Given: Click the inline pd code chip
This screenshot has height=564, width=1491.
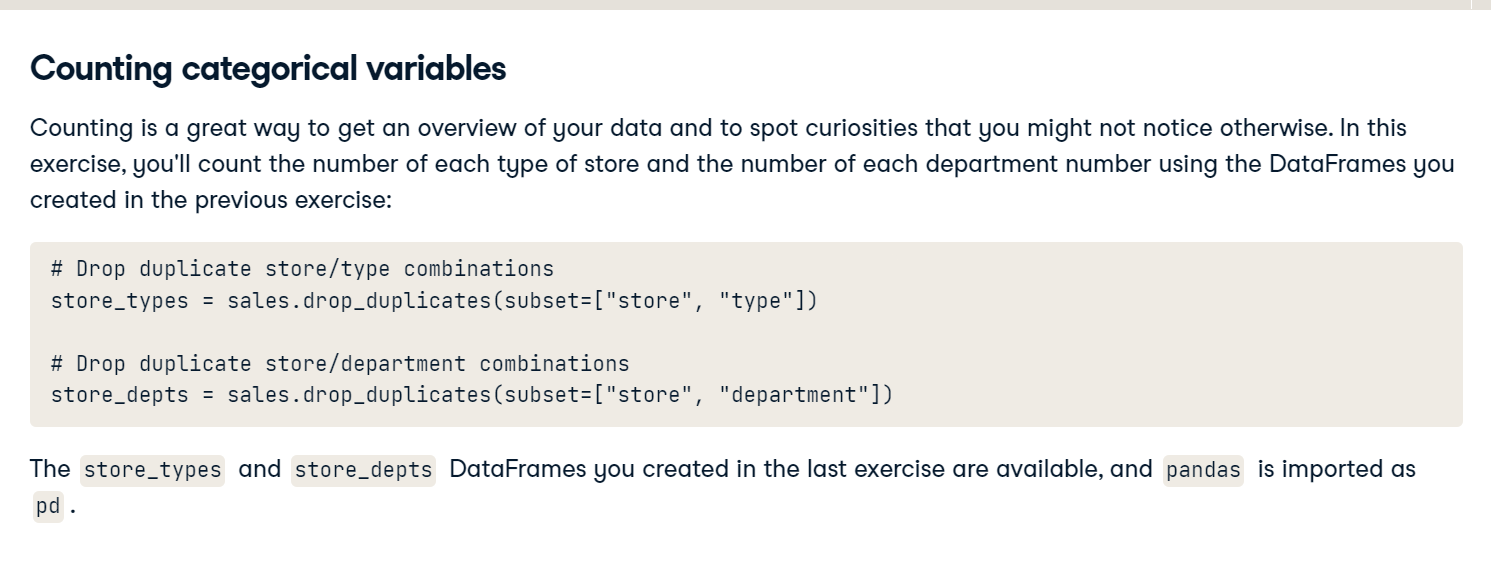Looking at the screenshot, I should pyautogui.click(x=48, y=506).
